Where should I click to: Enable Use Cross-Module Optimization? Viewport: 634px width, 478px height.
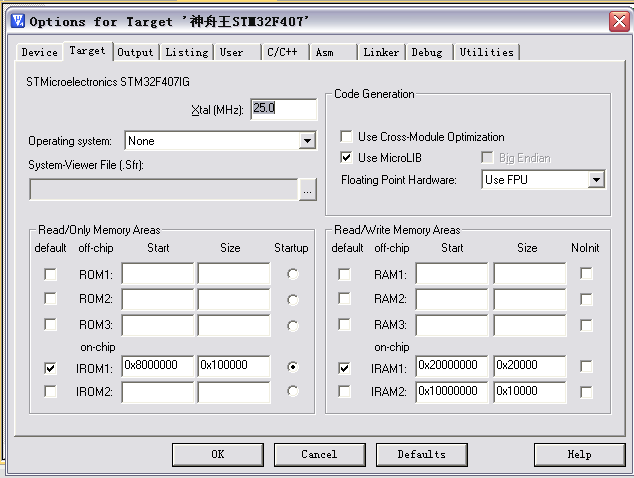click(346, 136)
